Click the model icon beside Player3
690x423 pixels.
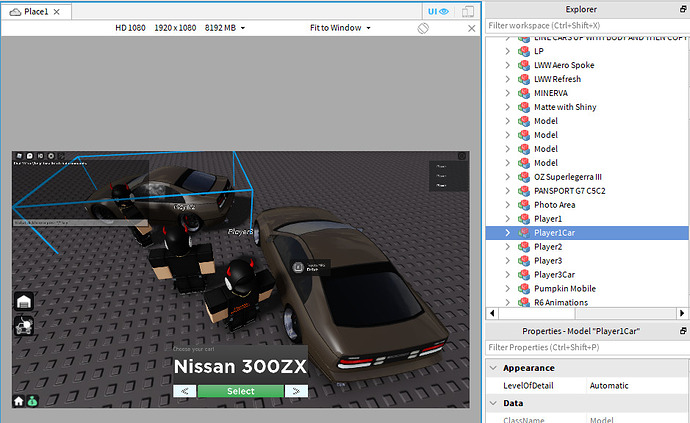click(x=524, y=261)
